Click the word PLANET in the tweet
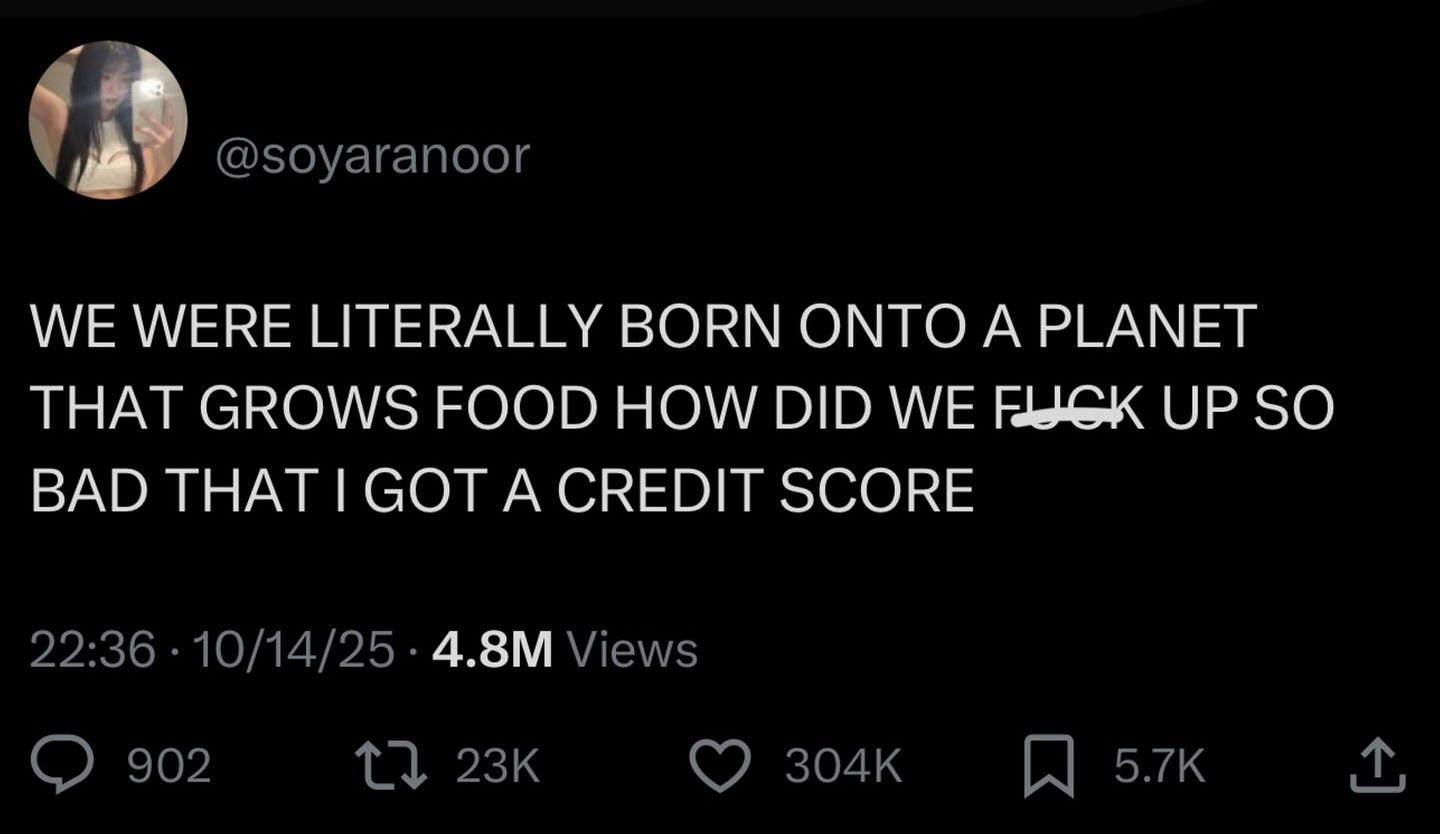This screenshot has height=834, width=1440. (1146, 327)
